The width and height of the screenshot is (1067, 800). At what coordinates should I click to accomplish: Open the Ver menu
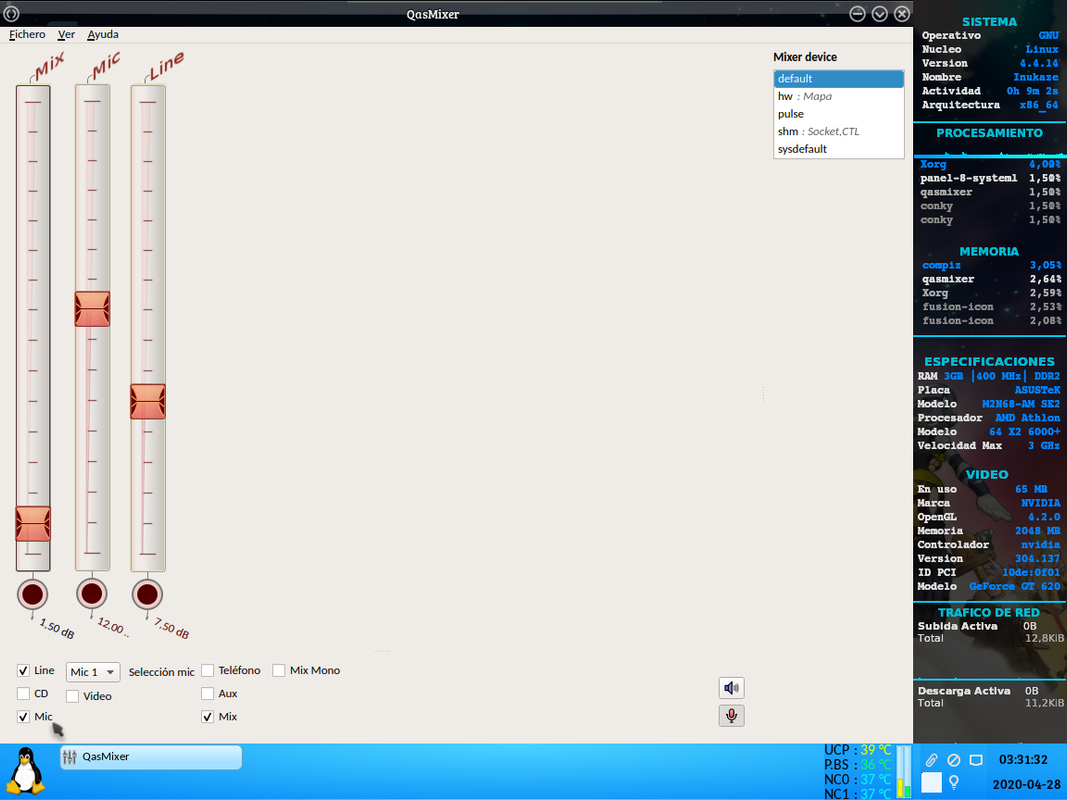click(66, 35)
